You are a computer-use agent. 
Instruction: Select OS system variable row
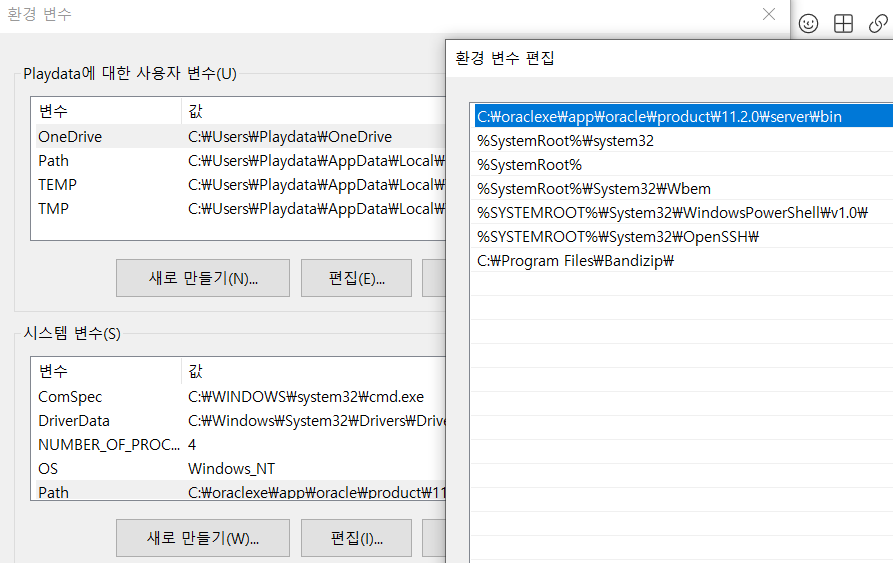(x=240, y=469)
